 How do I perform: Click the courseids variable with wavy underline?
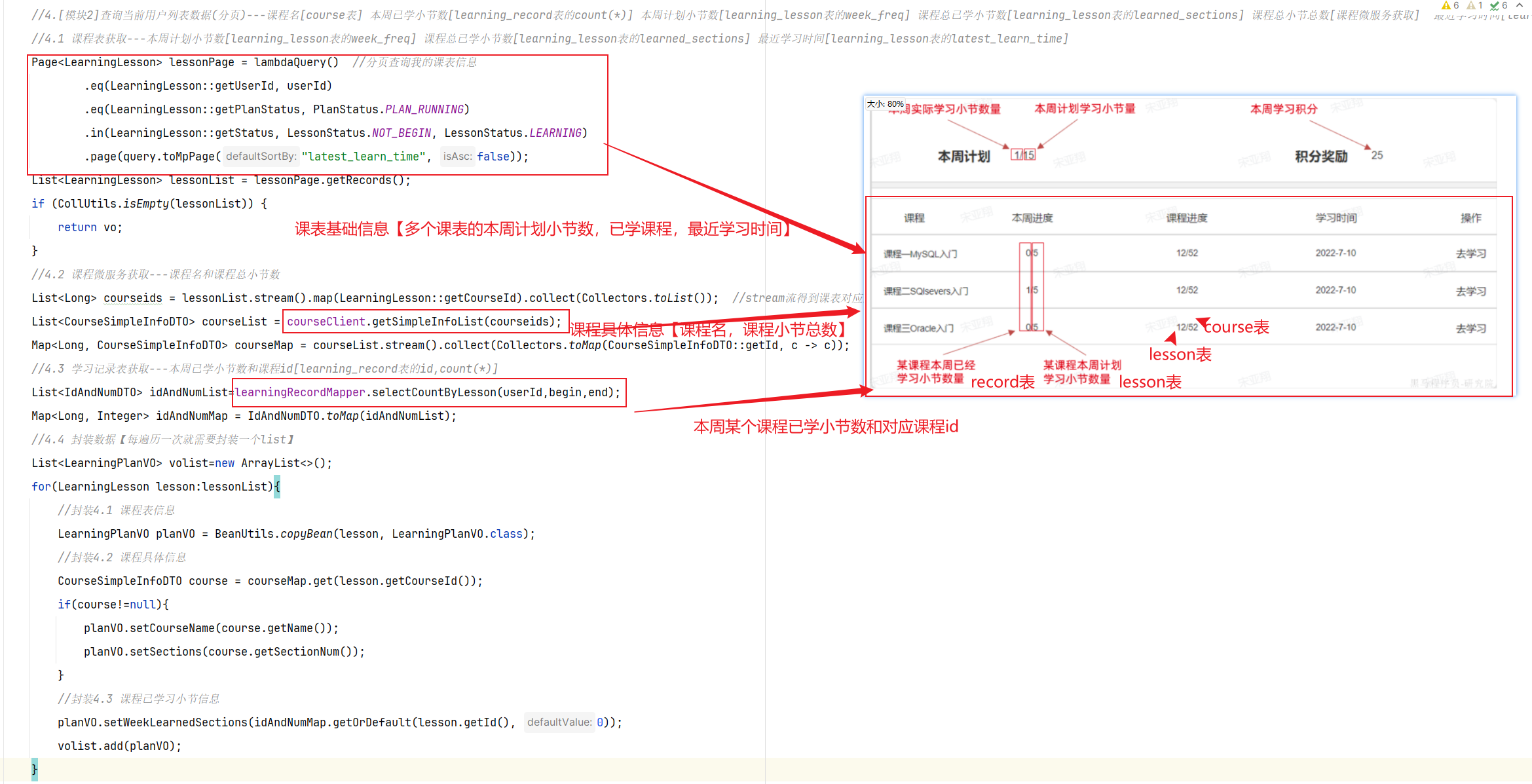tap(132, 298)
